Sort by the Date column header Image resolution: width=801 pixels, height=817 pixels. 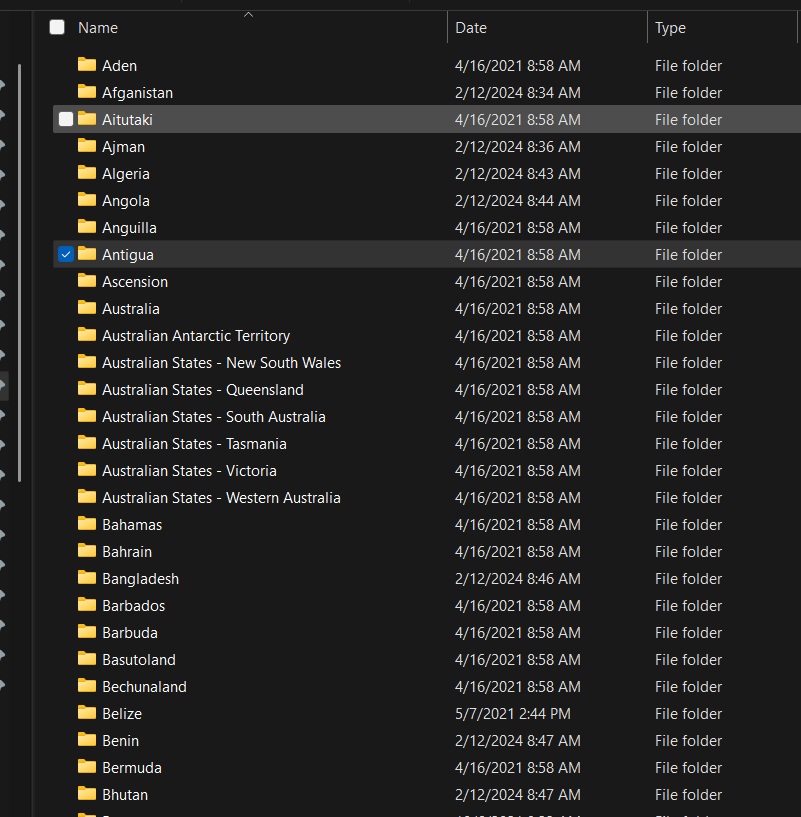(x=471, y=28)
